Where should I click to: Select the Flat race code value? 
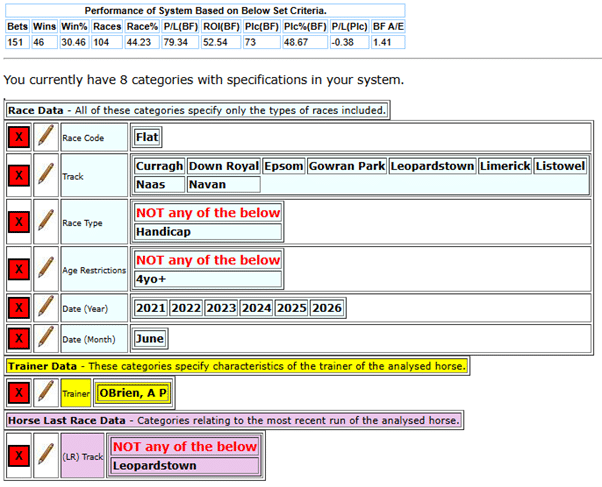pos(147,137)
